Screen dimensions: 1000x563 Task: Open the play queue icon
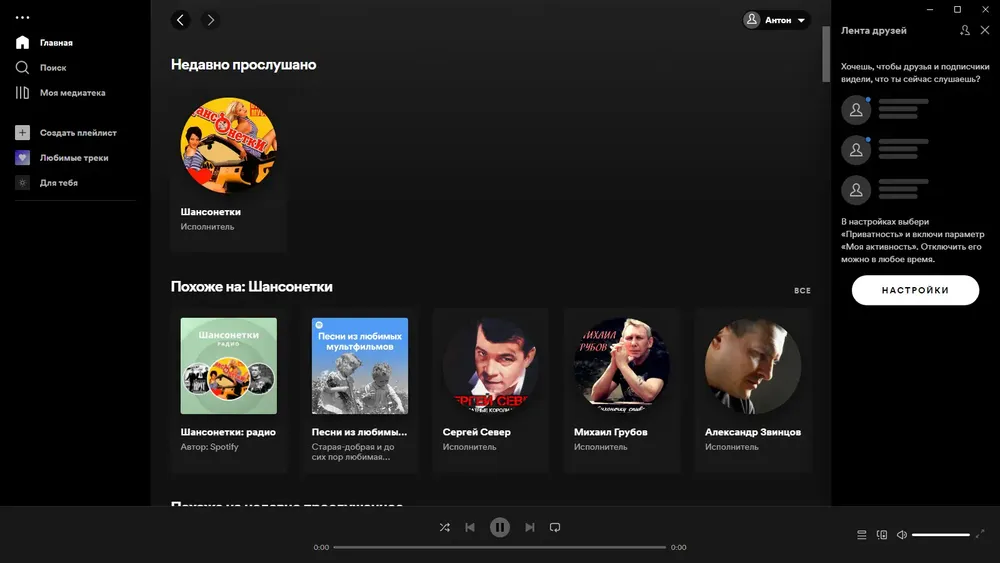tap(862, 534)
